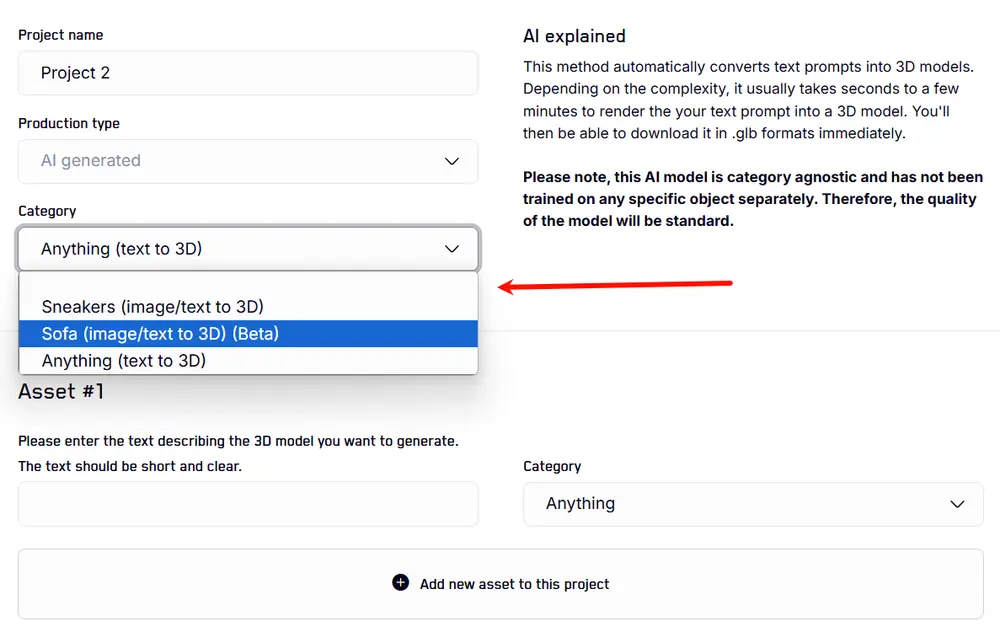Select the blank option at top of list
This screenshot has height=638, width=1000.
pos(248,284)
